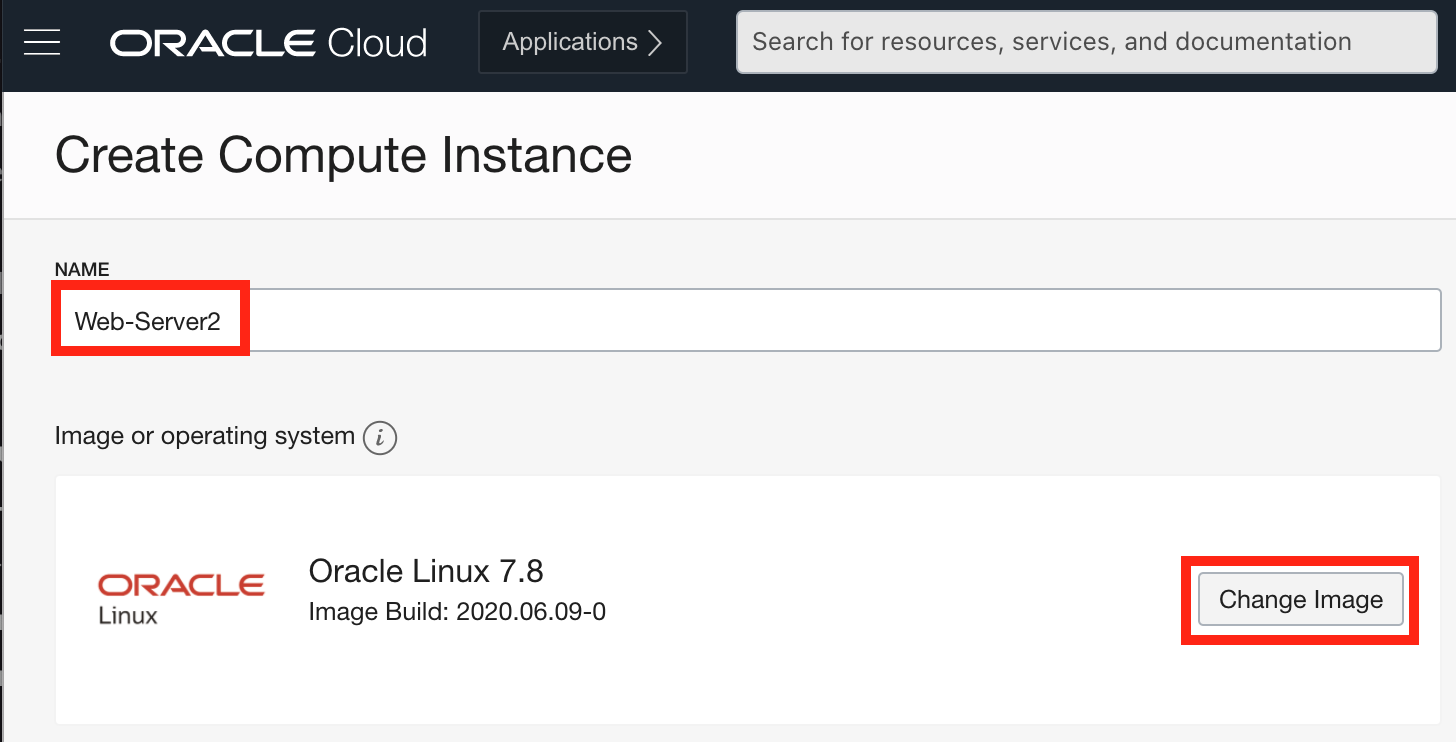This screenshot has width=1456, height=742.
Task: Focus the resources search box
Action: 1087,42
